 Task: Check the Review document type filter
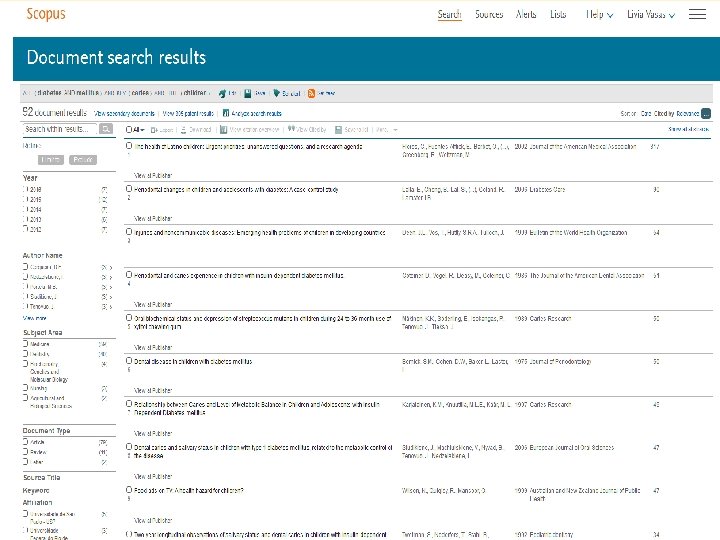tap(25, 452)
